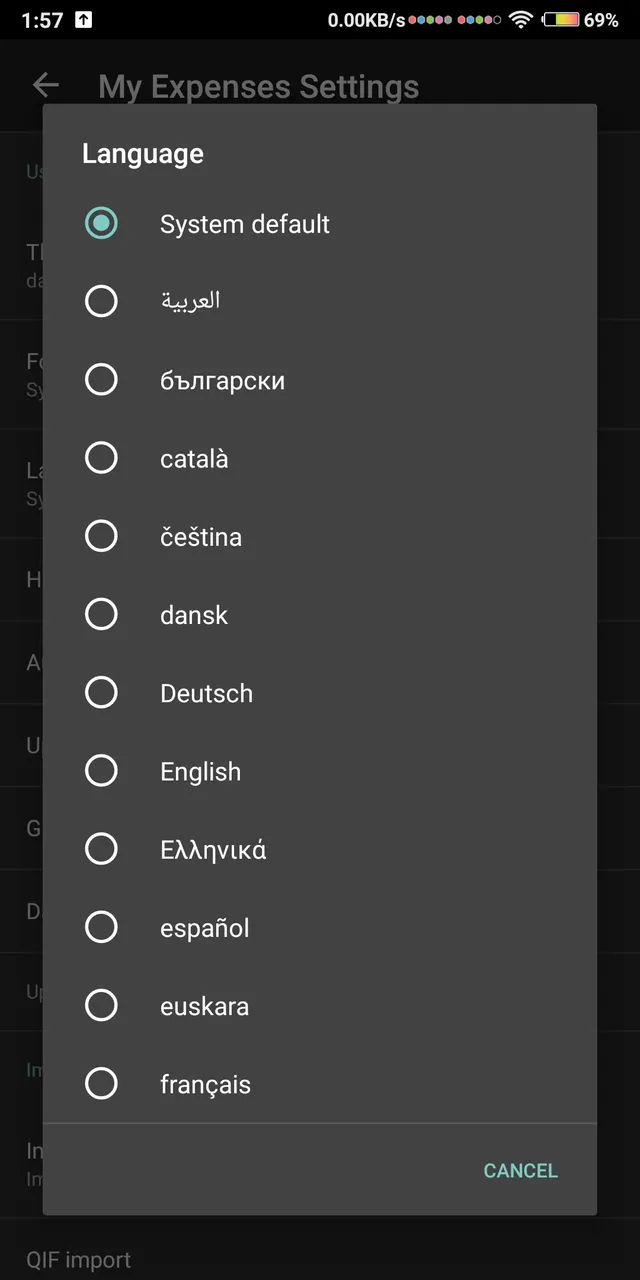Choose dansk as the app language
The height and width of the screenshot is (1280, 640).
(x=320, y=614)
